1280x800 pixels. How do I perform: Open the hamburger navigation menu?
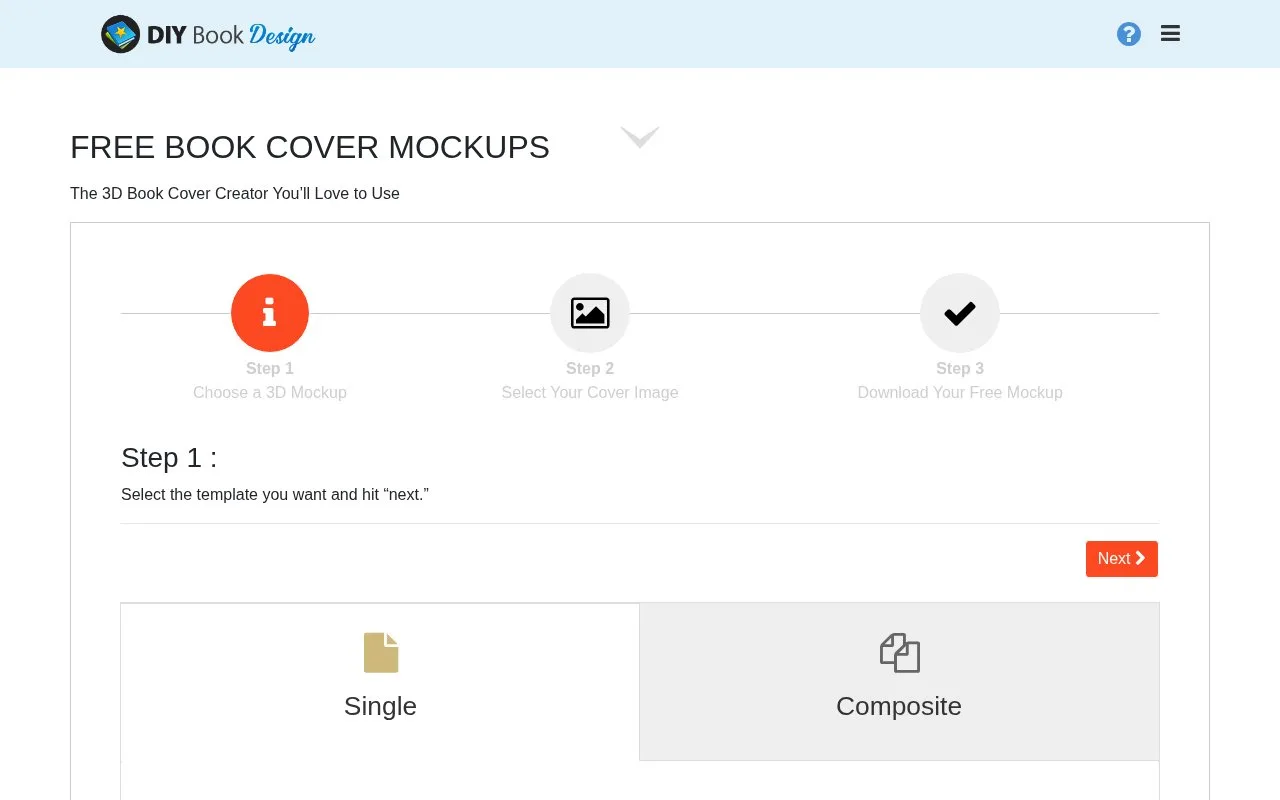pos(1170,34)
